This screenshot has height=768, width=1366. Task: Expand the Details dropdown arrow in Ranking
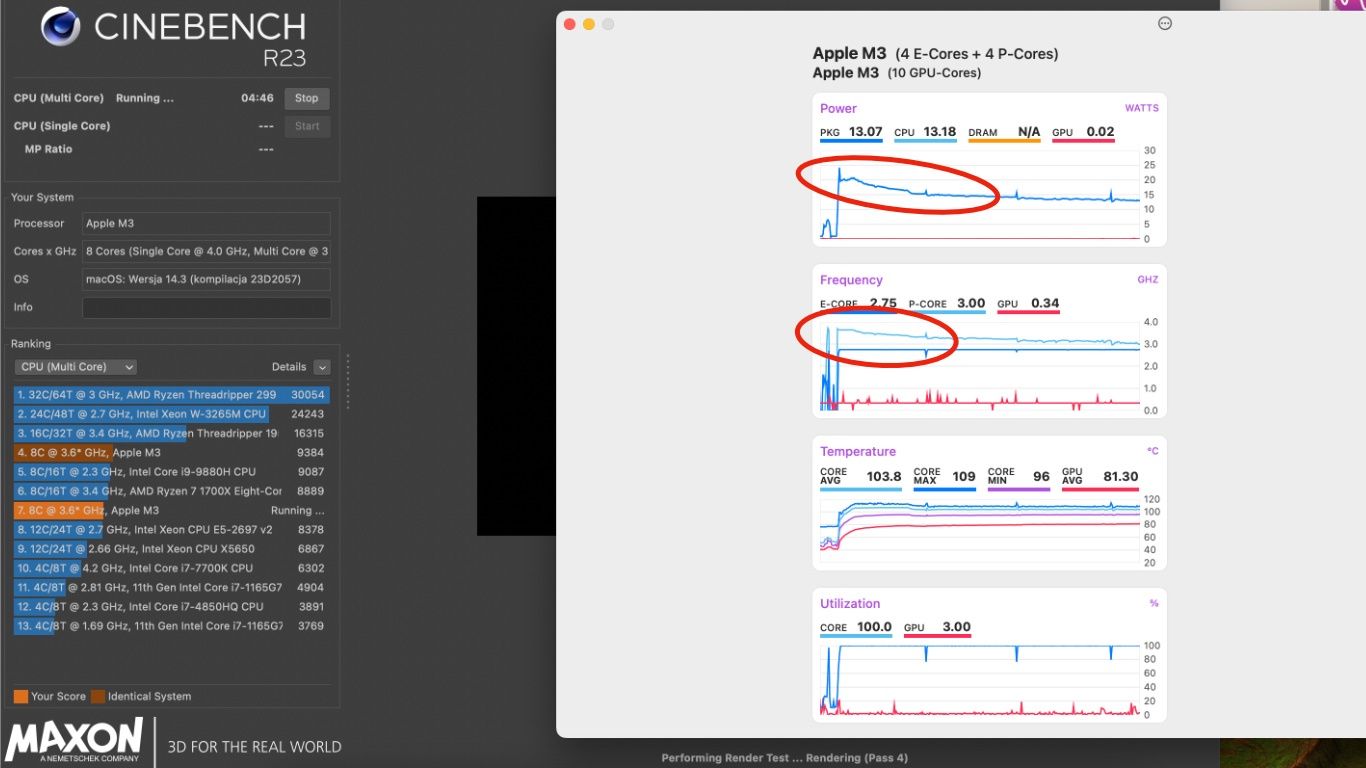[x=321, y=367]
